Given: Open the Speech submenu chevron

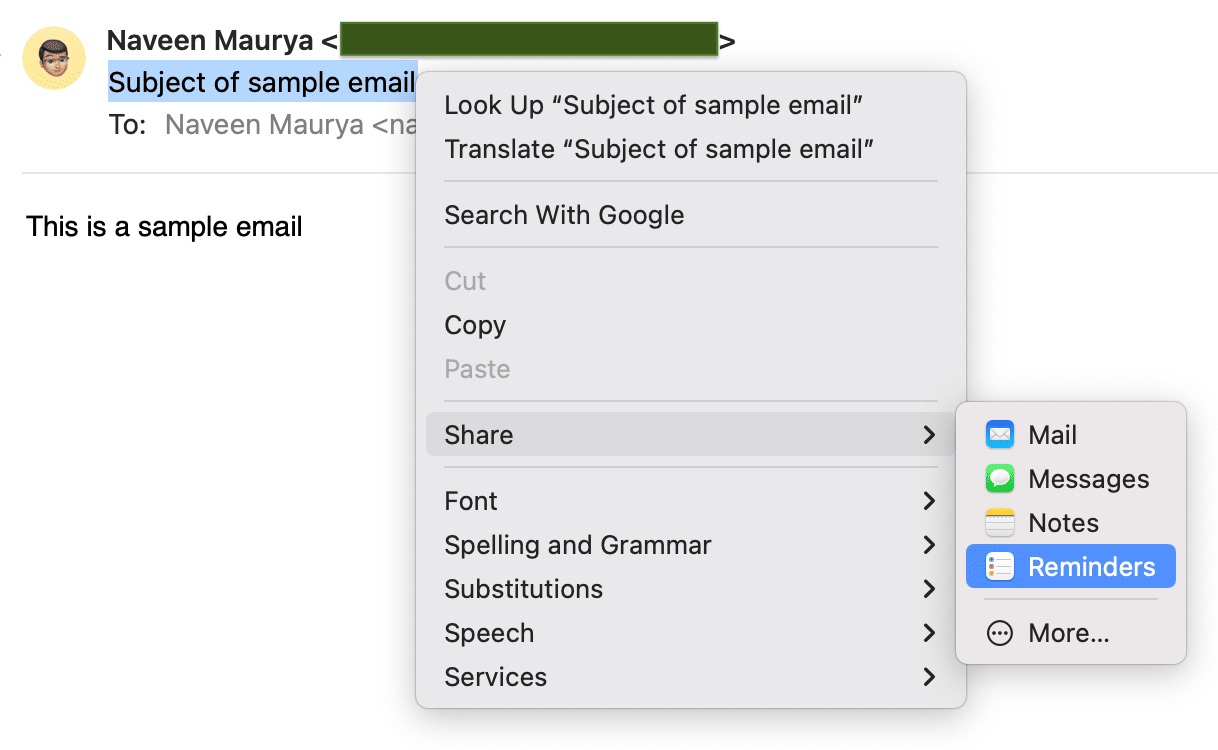Looking at the screenshot, I should (929, 633).
